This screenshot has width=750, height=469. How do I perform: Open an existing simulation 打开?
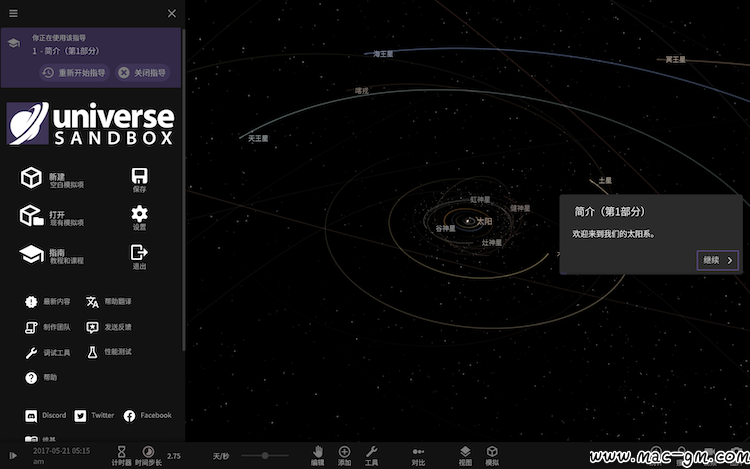coord(52,217)
